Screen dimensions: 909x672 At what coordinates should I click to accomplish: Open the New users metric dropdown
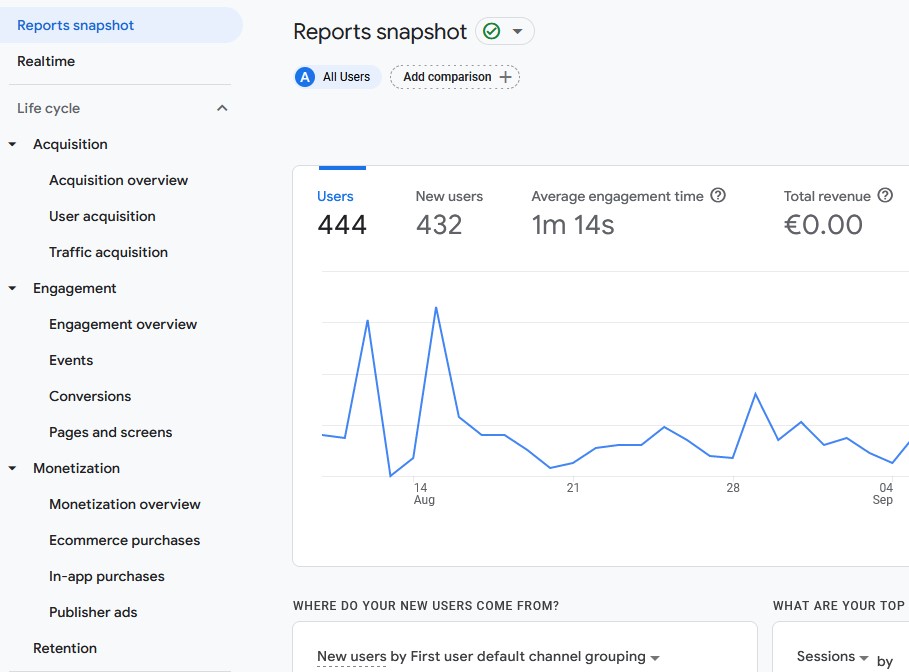350,657
